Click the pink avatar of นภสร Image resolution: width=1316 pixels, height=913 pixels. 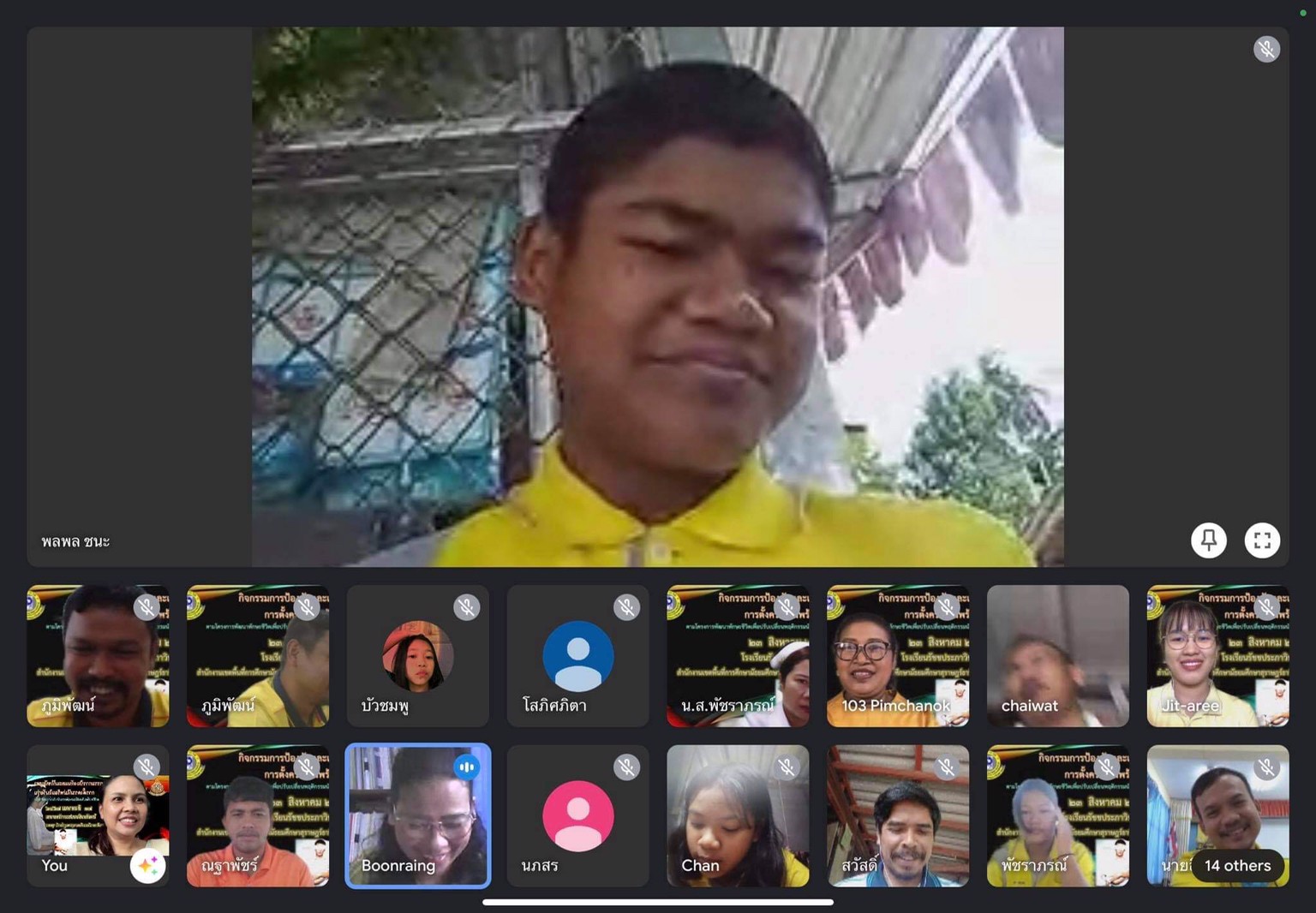(578, 815)
